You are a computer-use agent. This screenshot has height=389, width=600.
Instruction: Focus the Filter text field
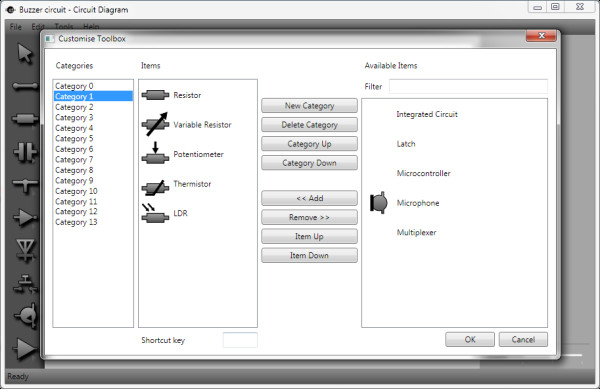[x=468, y=86]
